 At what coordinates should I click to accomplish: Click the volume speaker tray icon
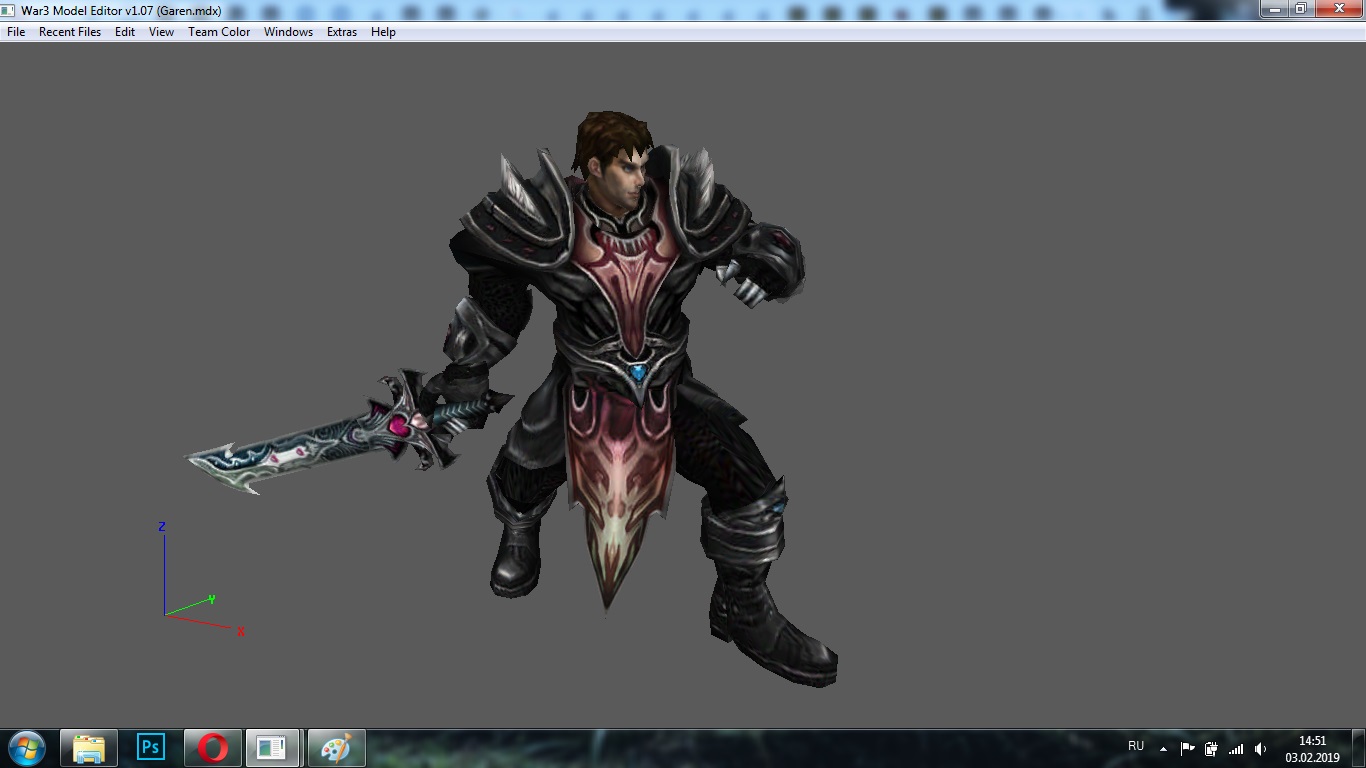click(x=1260, y=749)
